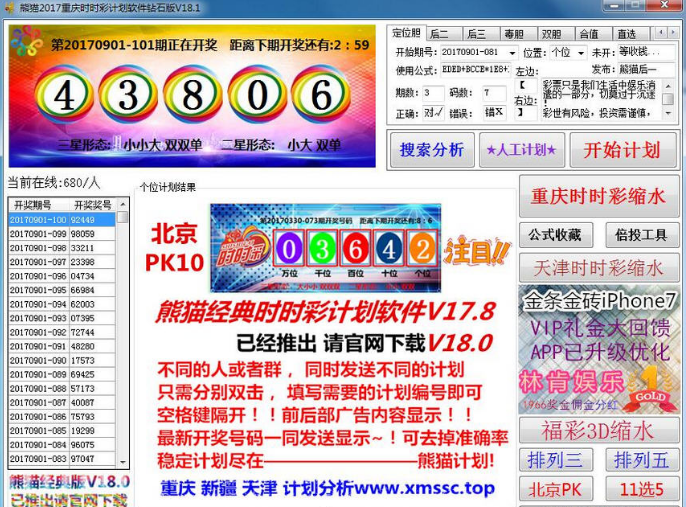This screenshot has width=686, height=507.
Task: Click the 正确 symbol field
Action: click(434, 113)
